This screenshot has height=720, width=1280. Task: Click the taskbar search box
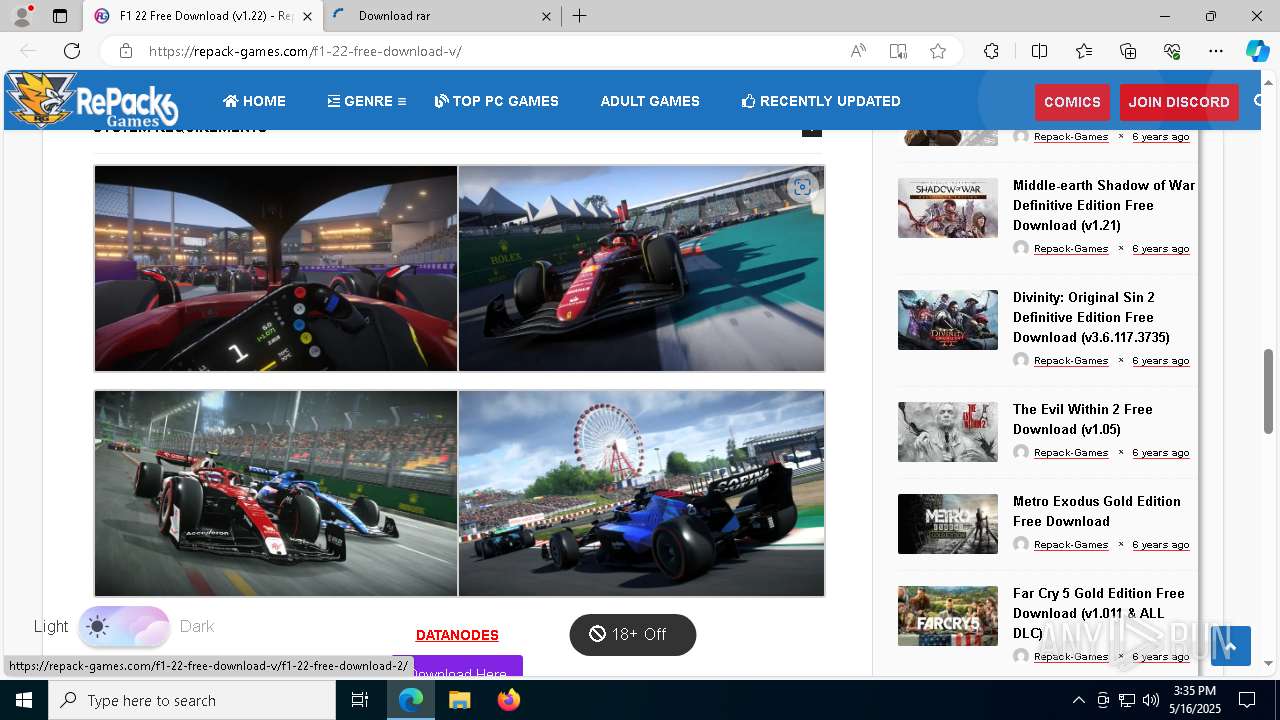[x=192, y=700]
